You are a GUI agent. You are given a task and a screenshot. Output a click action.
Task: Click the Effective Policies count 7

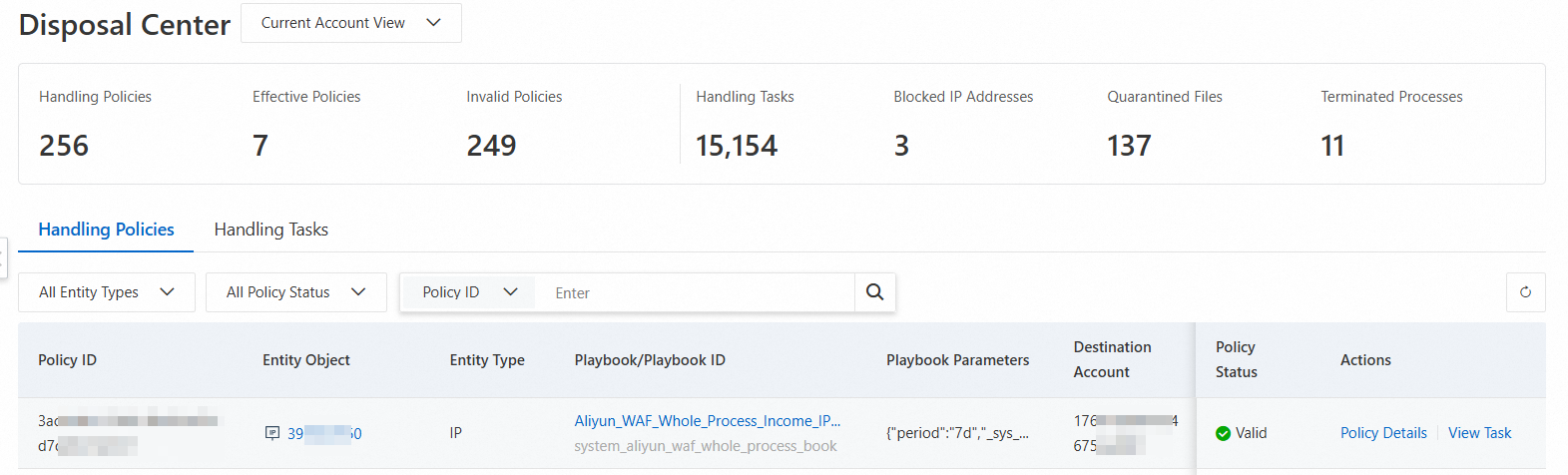[261, 146]
